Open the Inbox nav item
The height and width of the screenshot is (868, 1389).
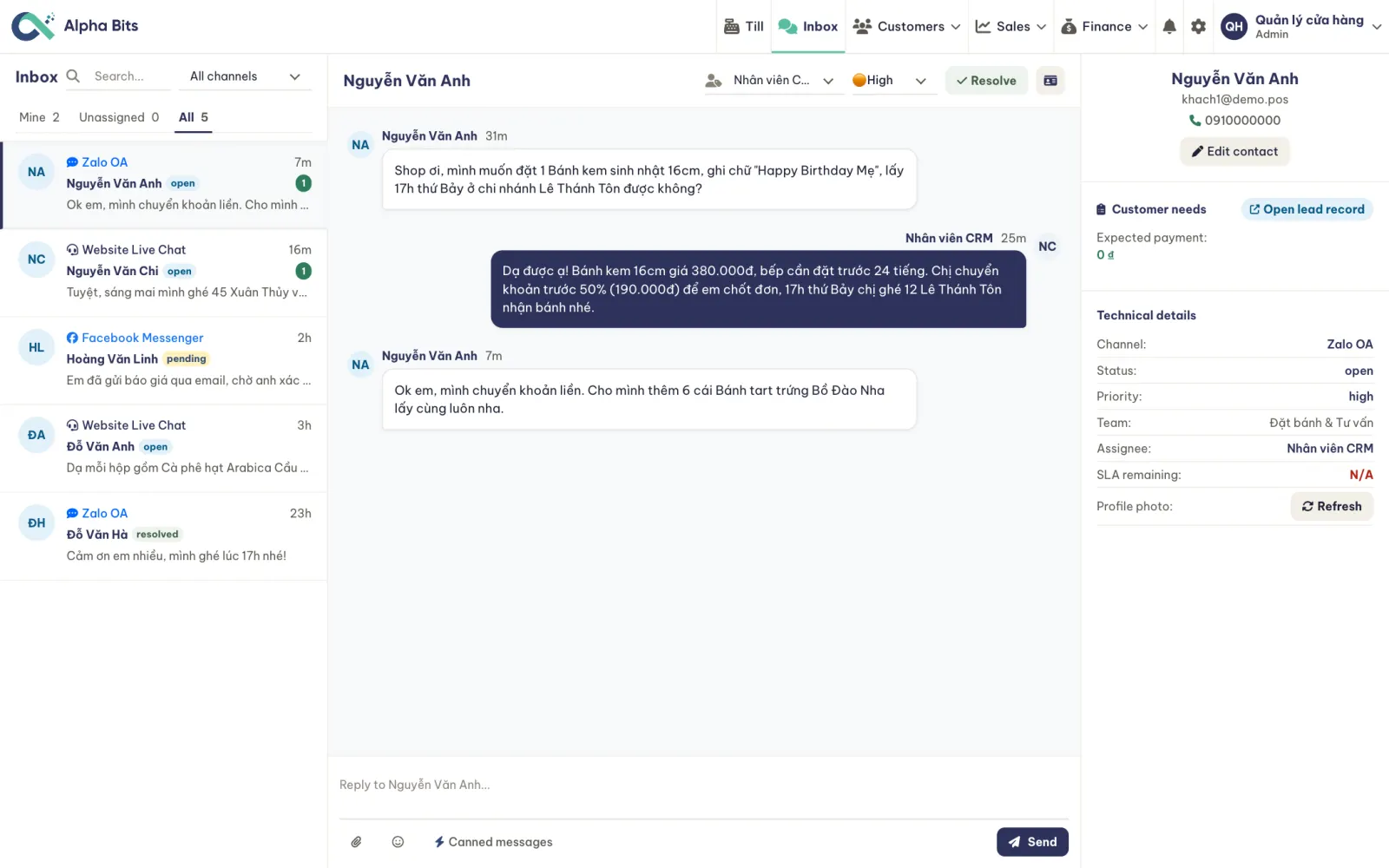(x=808, y=27)
